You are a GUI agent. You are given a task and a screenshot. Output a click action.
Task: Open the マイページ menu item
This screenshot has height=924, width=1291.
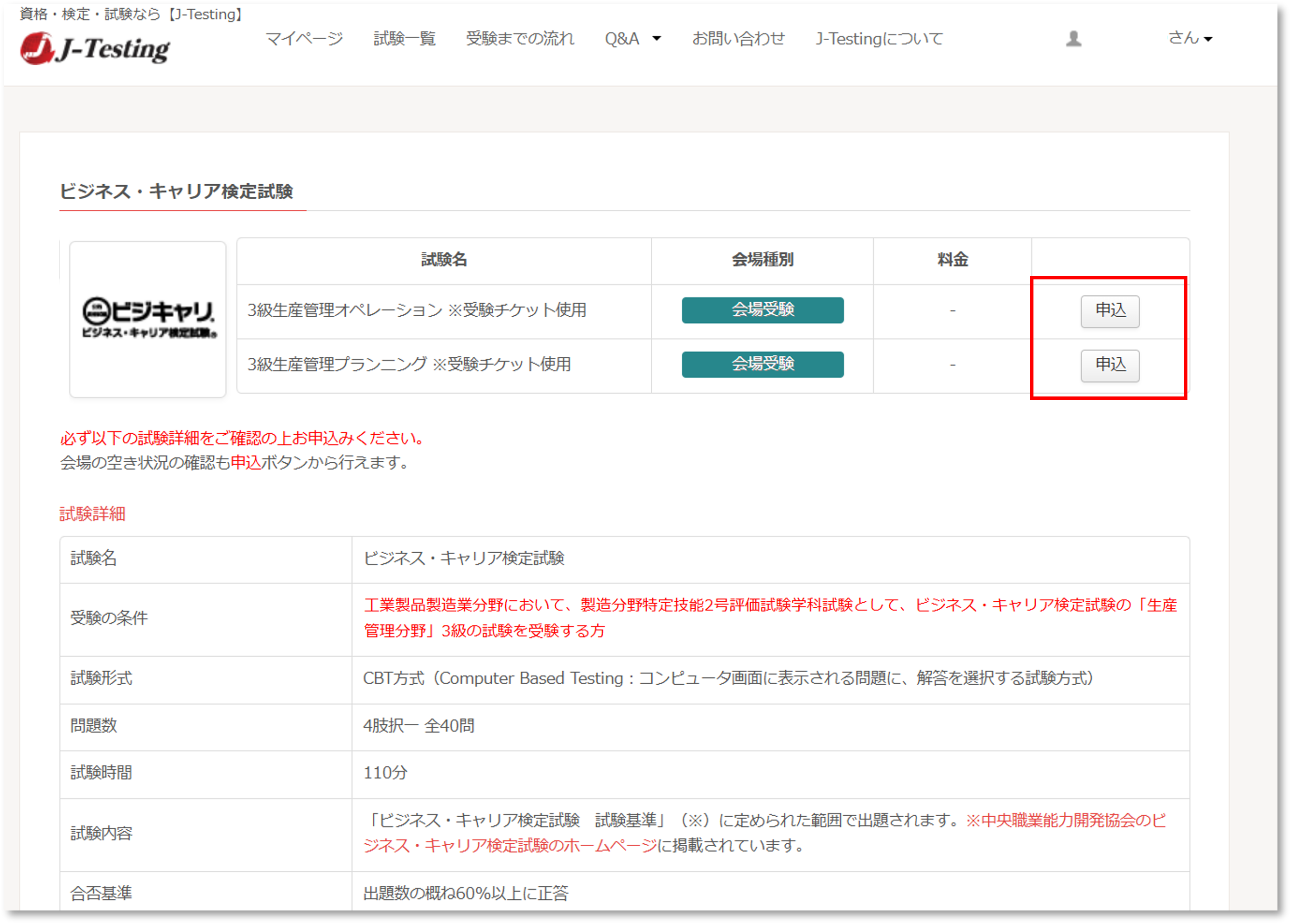point(304,39)
